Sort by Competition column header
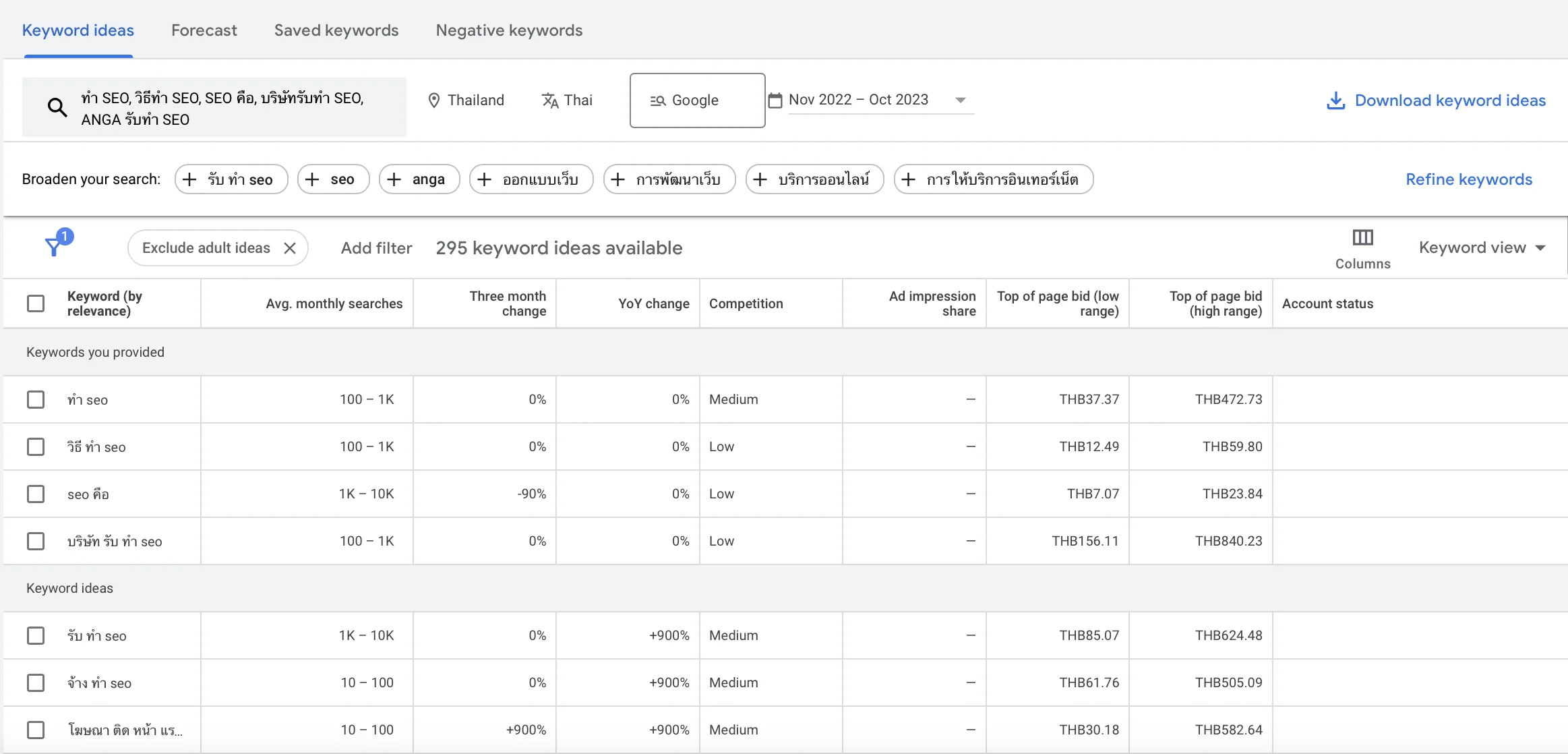This screenshot has width=1568, height=754. click(746, 303)
